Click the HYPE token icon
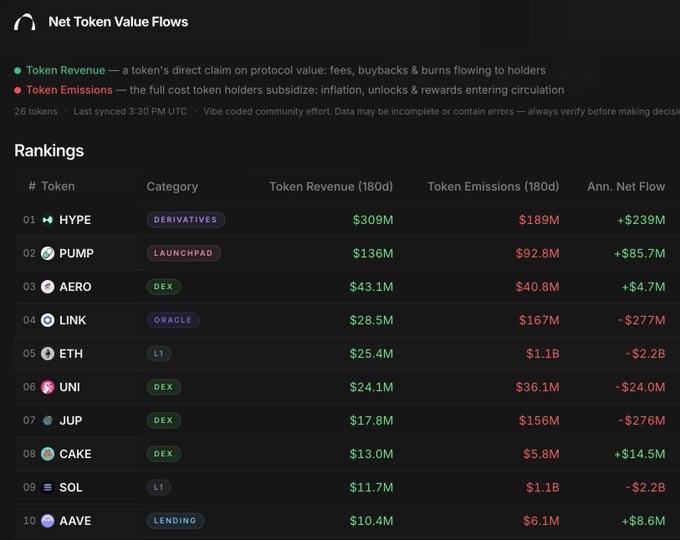This screenshot has width=680, height=540. [x=48, y=220]
